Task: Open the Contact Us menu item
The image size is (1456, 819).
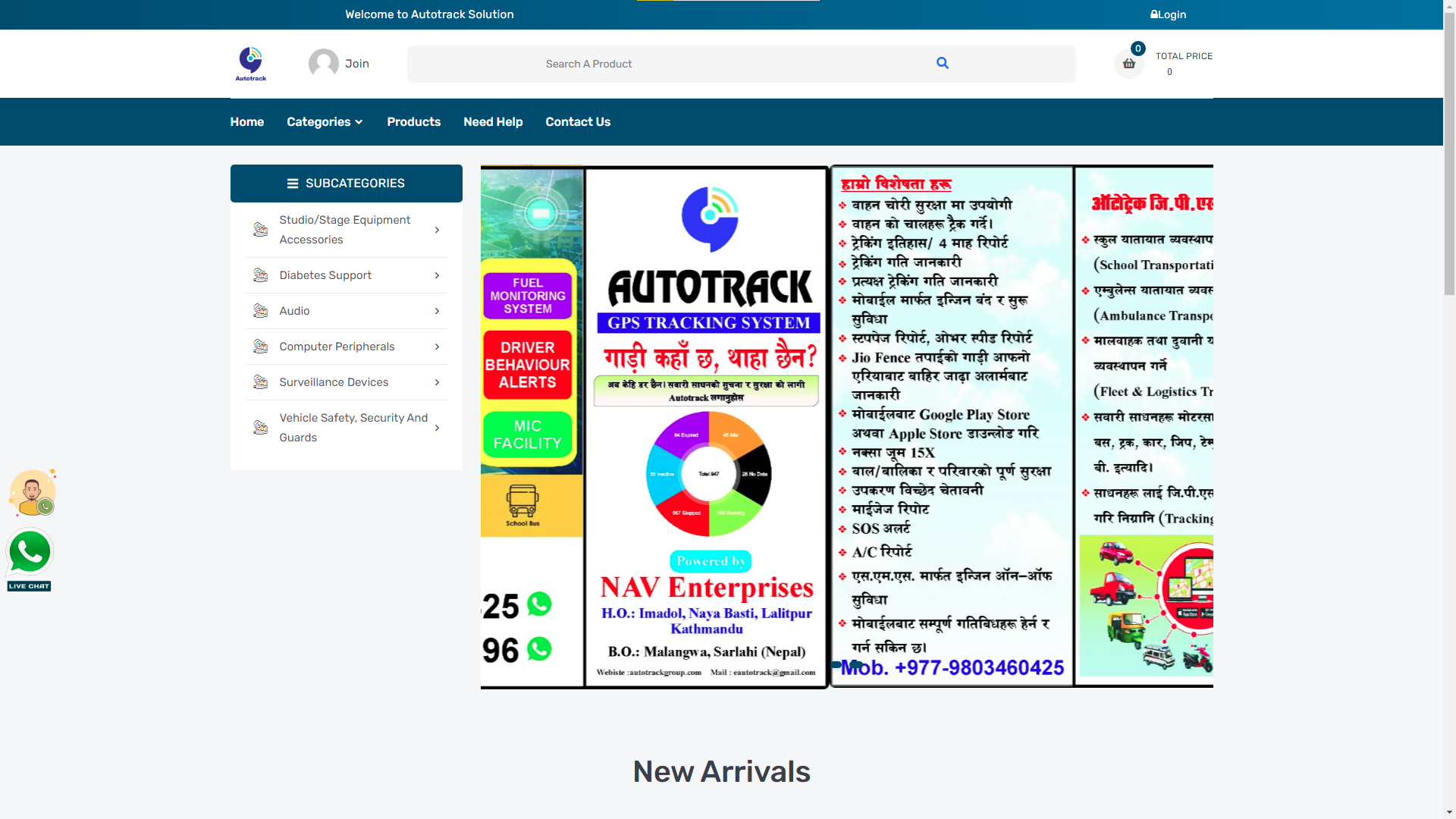Action: [578, 121]
